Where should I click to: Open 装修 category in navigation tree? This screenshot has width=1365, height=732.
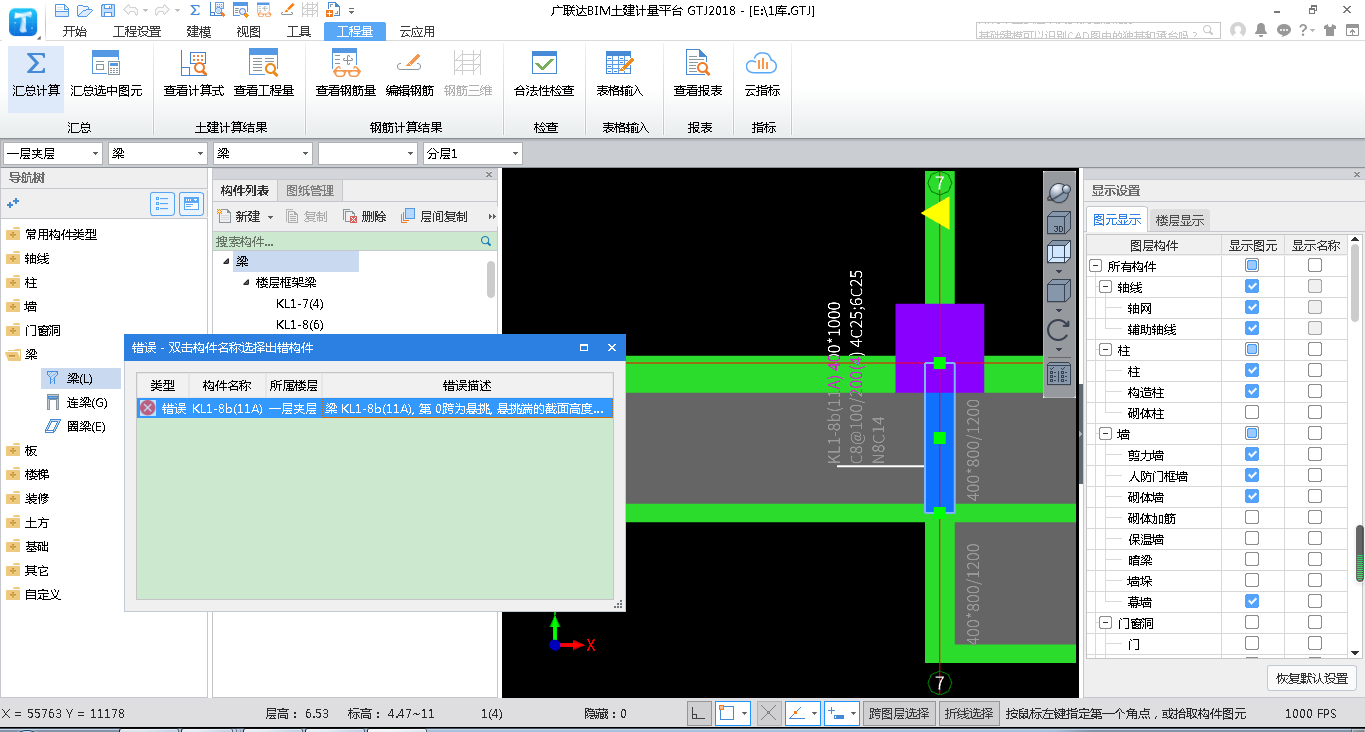click(x=37, y=498)
